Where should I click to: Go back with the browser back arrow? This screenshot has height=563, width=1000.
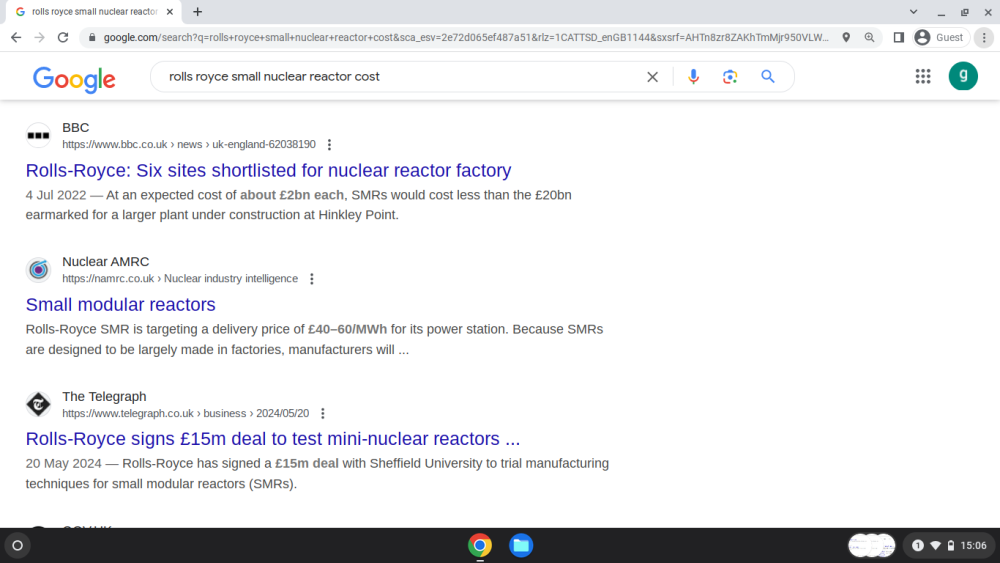[16, 38]
